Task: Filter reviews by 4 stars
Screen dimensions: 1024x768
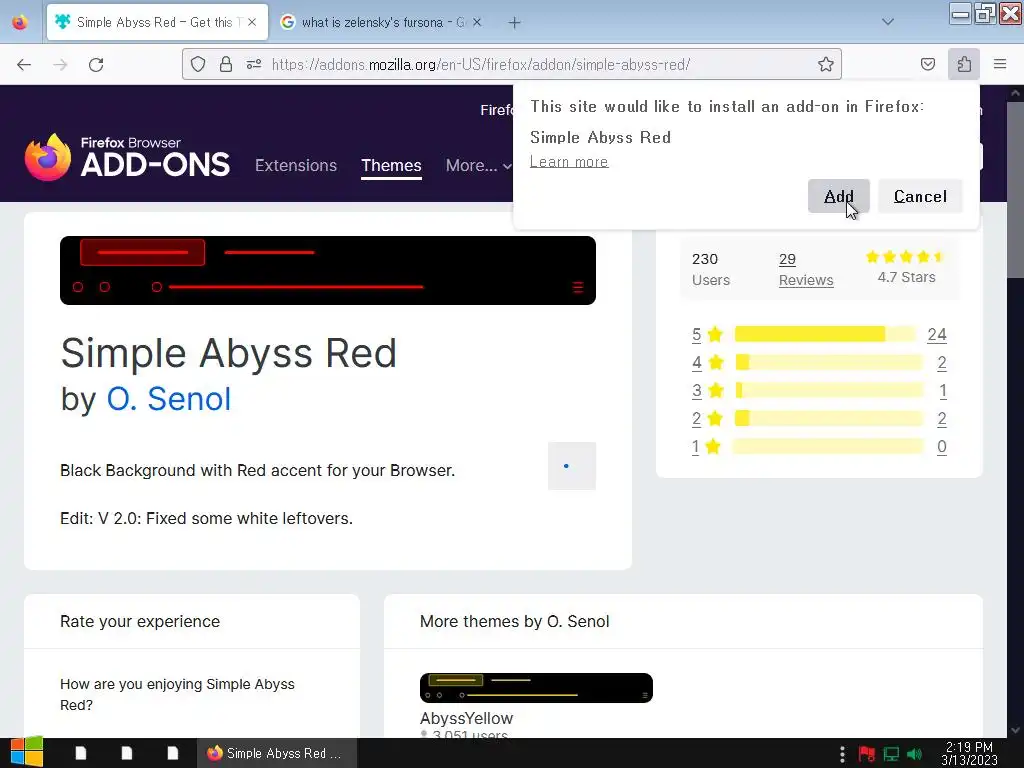Action: 707,362
